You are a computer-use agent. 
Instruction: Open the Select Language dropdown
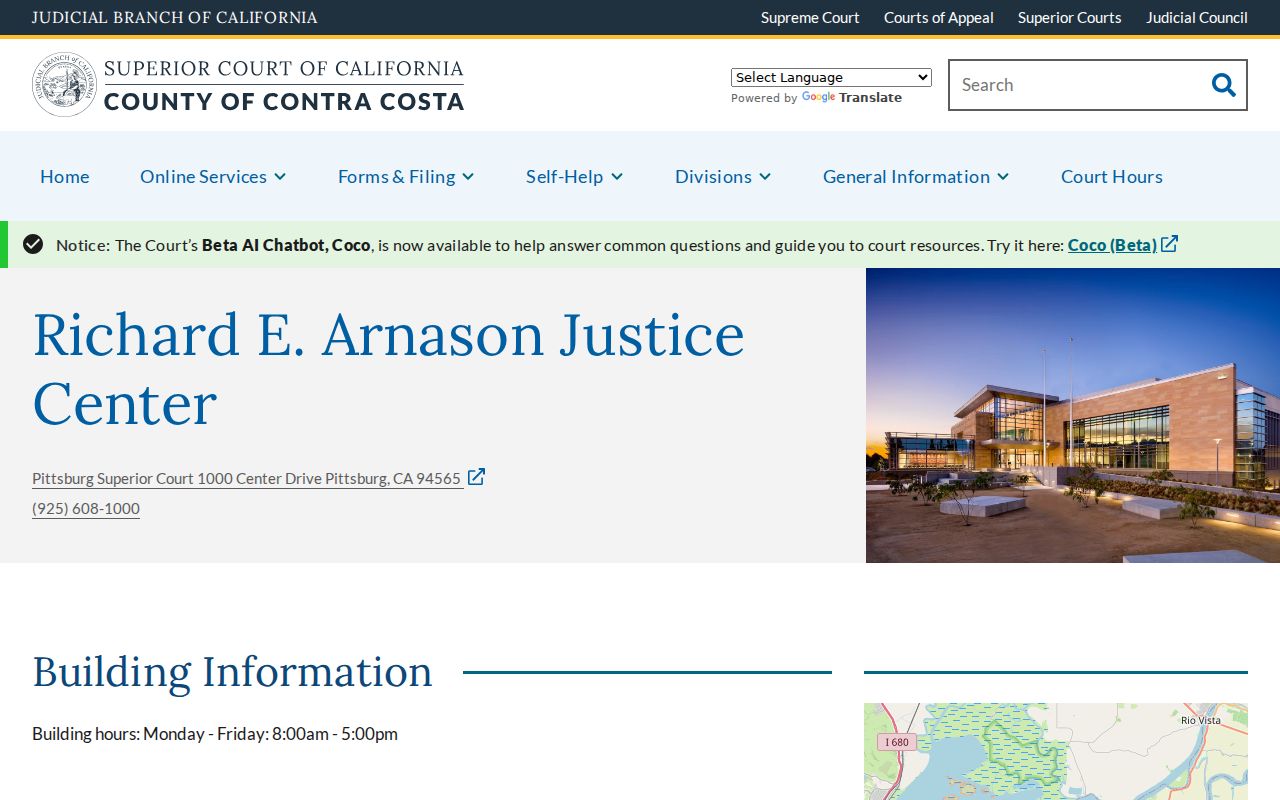[x=831, y=77]
